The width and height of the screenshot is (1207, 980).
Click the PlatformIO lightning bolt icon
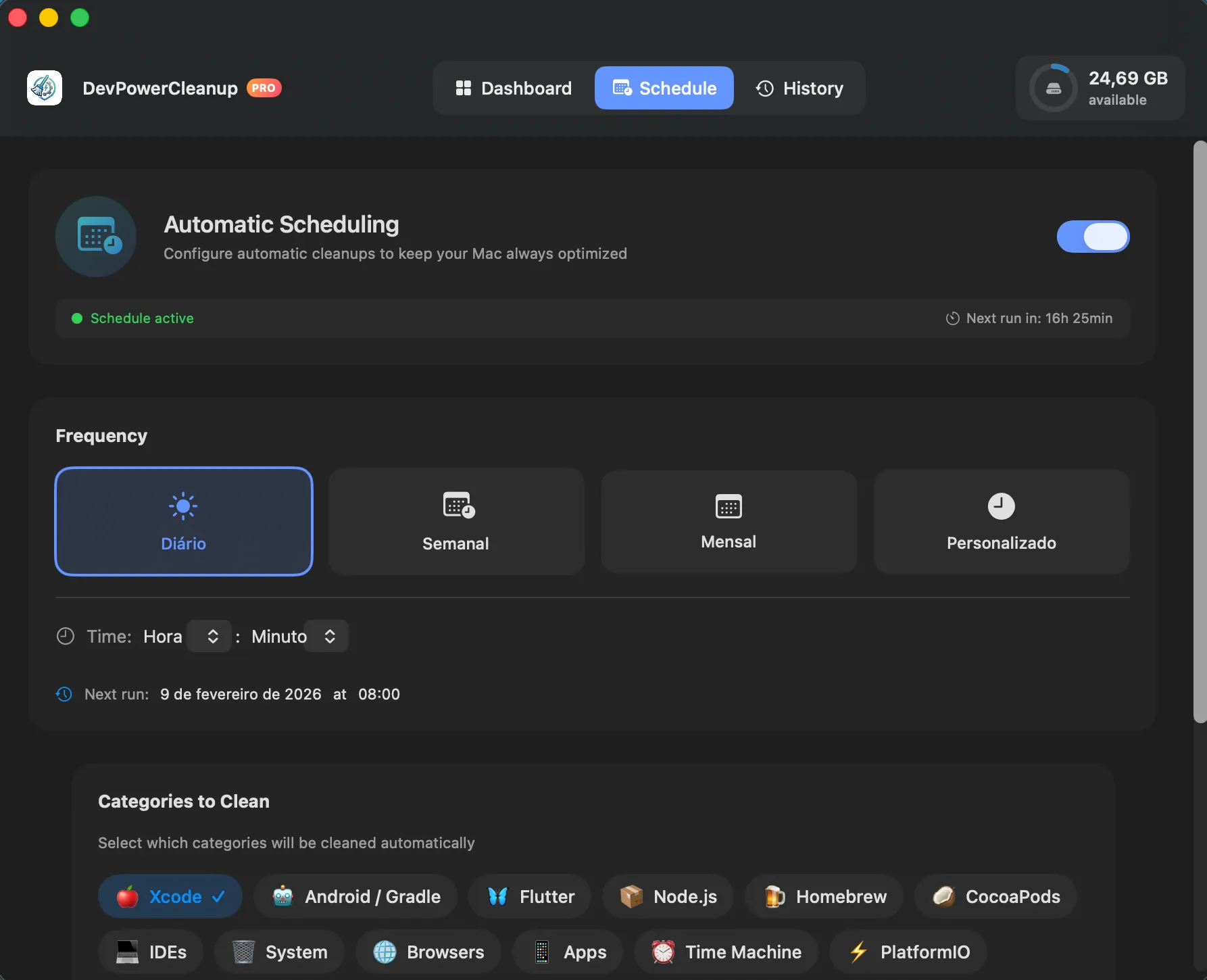pyautogui.click(x=858, y=952)
